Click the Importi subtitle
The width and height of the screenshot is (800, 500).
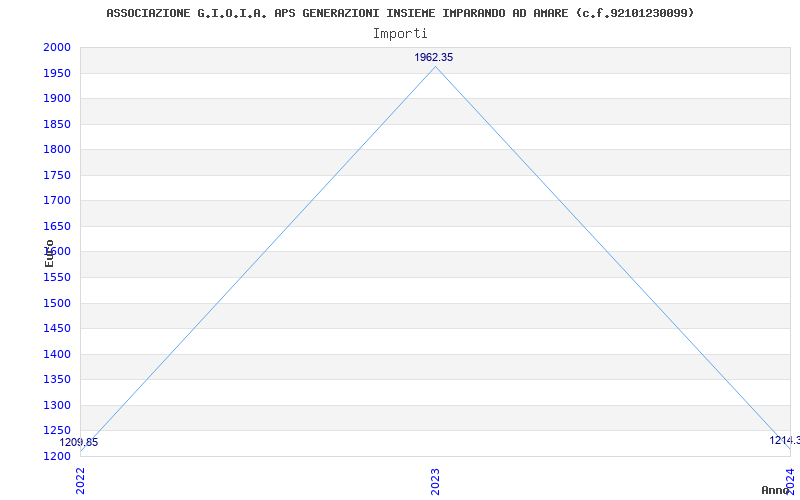tap(400, 34)
